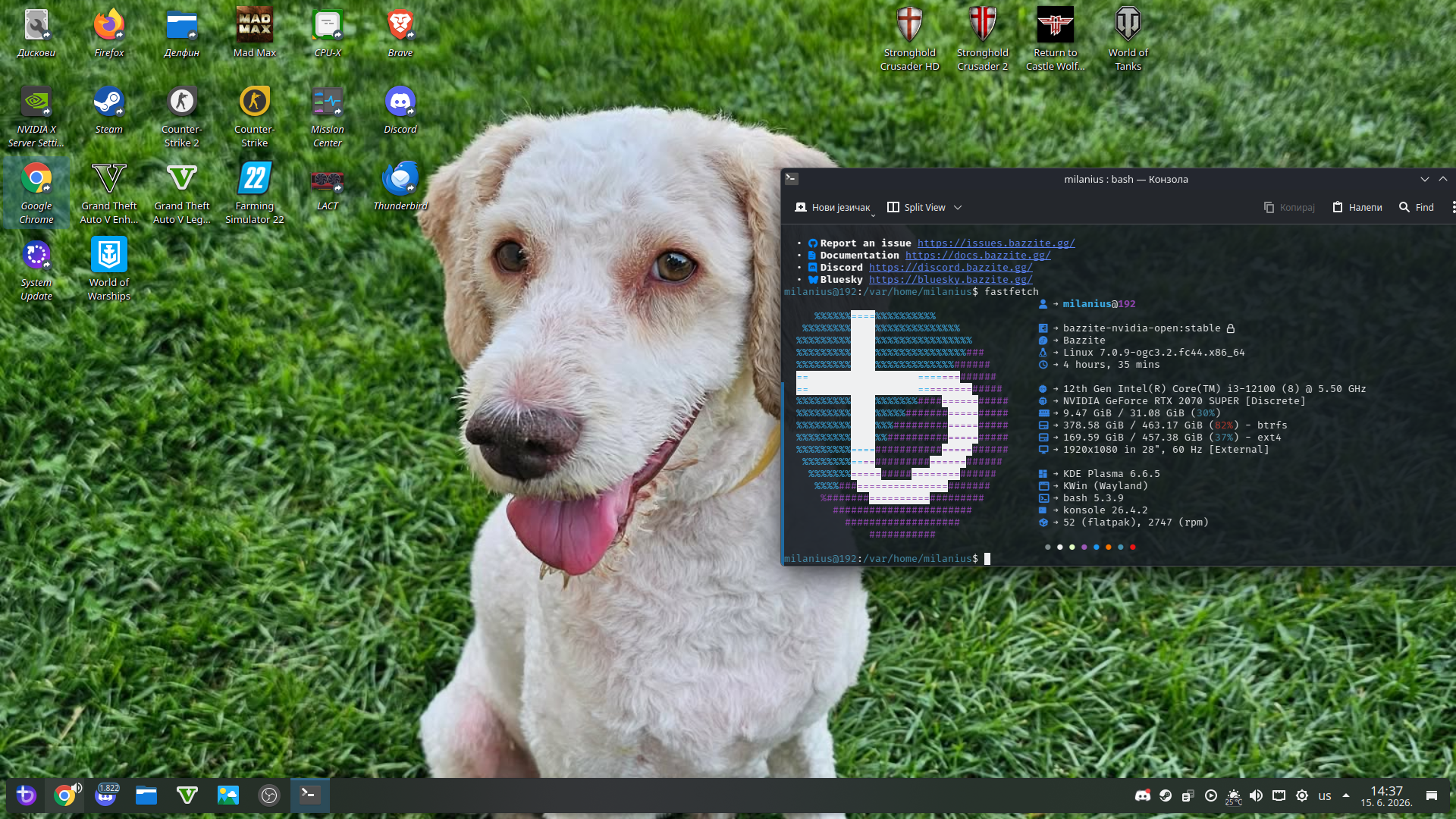This screenshot has height=819, width=1456.
Task: Open the weather widget showing 25 °C
Action: point(1234,796)
